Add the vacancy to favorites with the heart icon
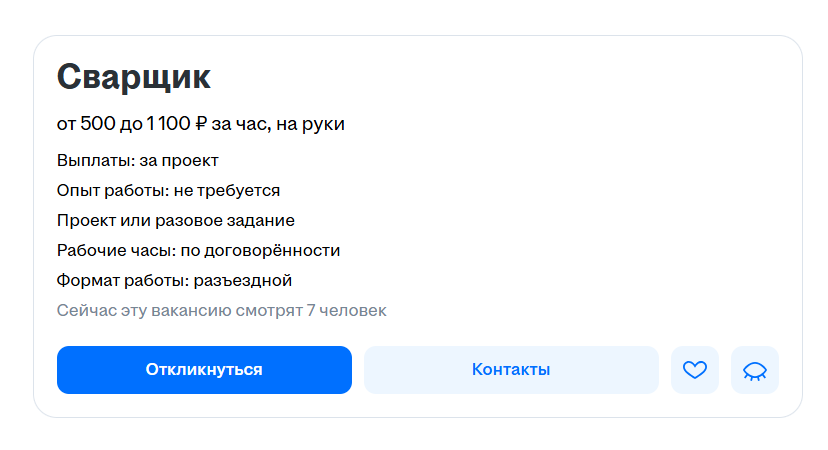This screenshot has width=828, height=450. point(694,370)
